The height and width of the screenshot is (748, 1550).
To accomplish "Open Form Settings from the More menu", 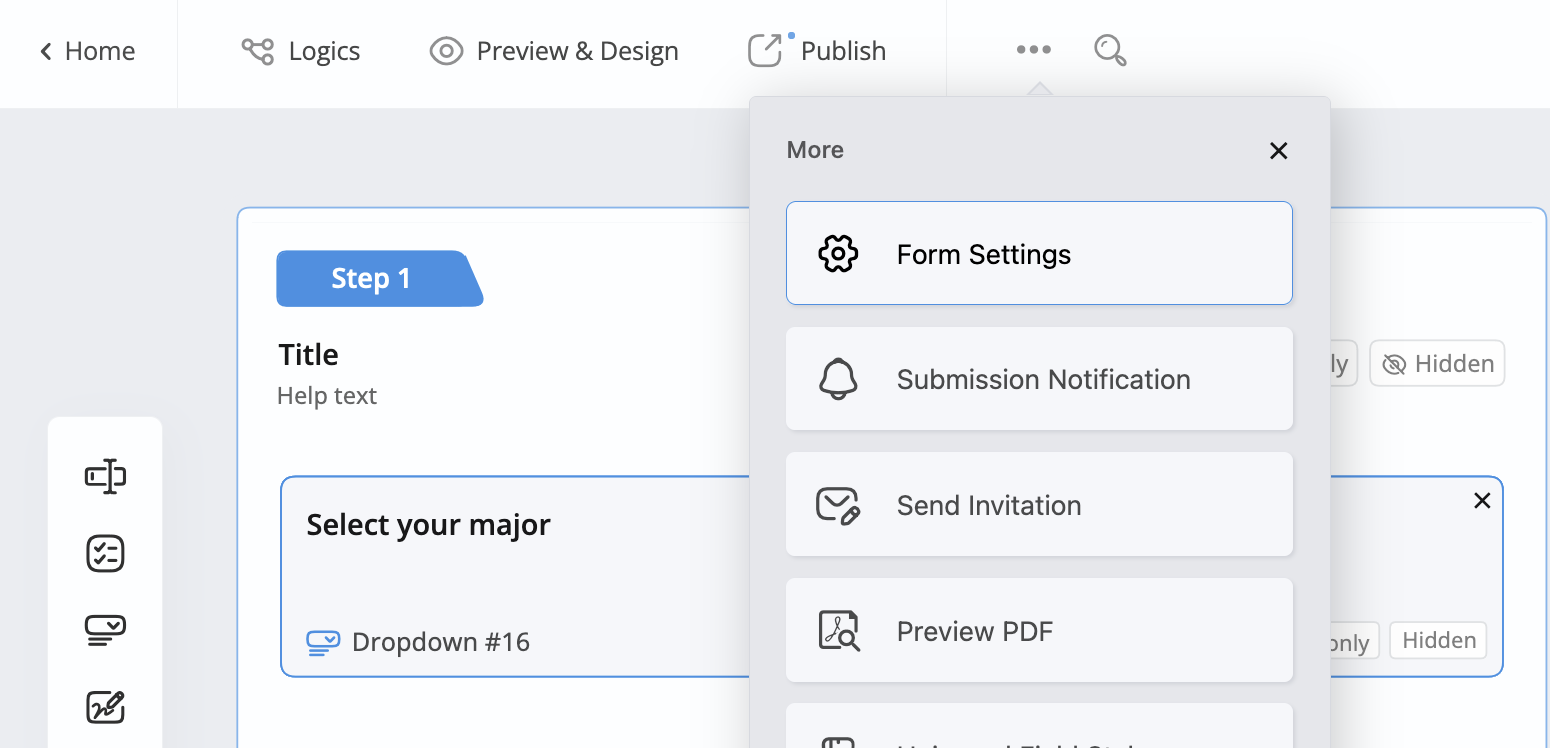I will pyautogui.click(x=1038, y=254).
